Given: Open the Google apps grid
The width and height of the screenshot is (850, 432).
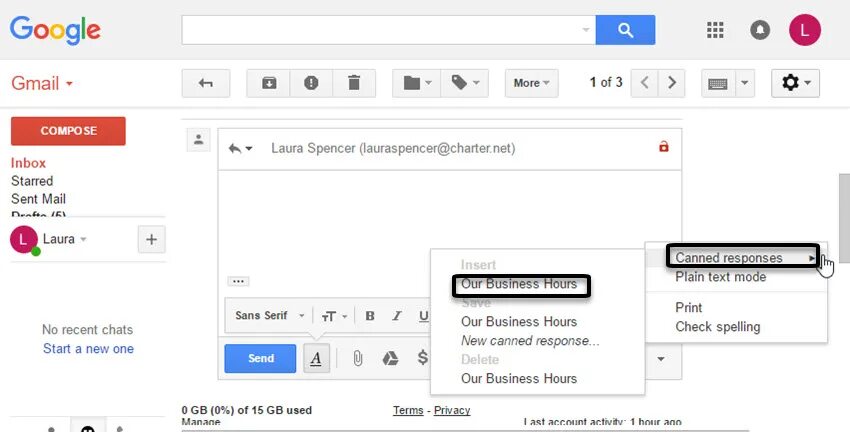Looking at the screenshot, I should pos(715,30).
